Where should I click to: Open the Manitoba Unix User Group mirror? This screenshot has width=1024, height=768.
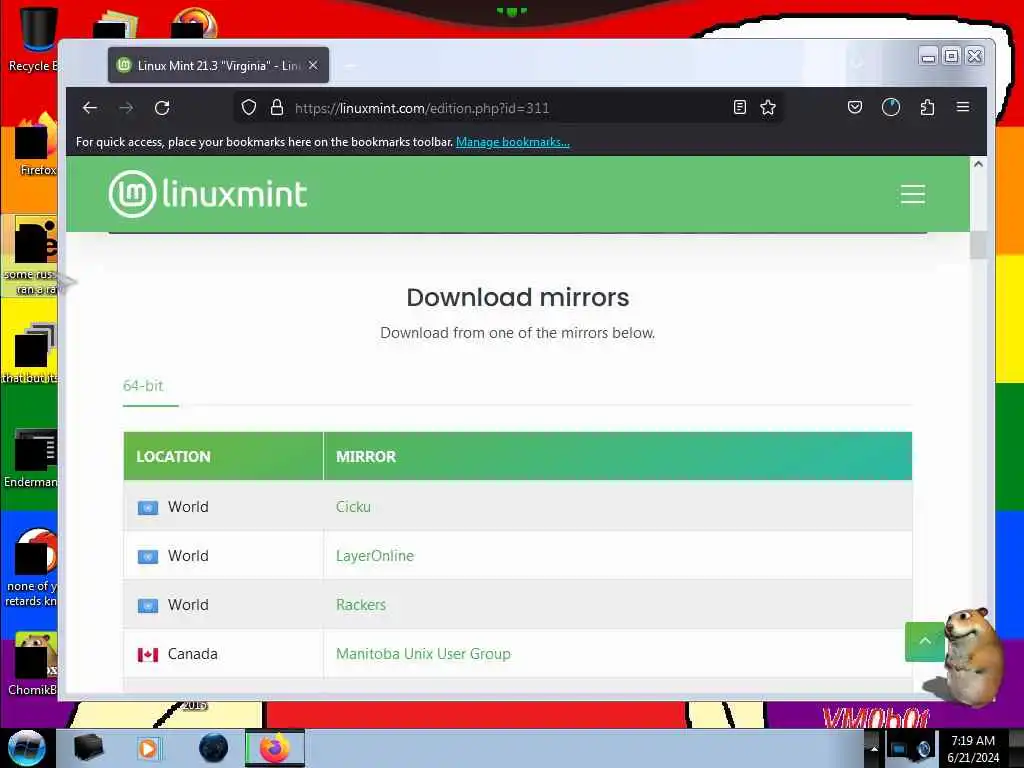[x=423, y=654]
